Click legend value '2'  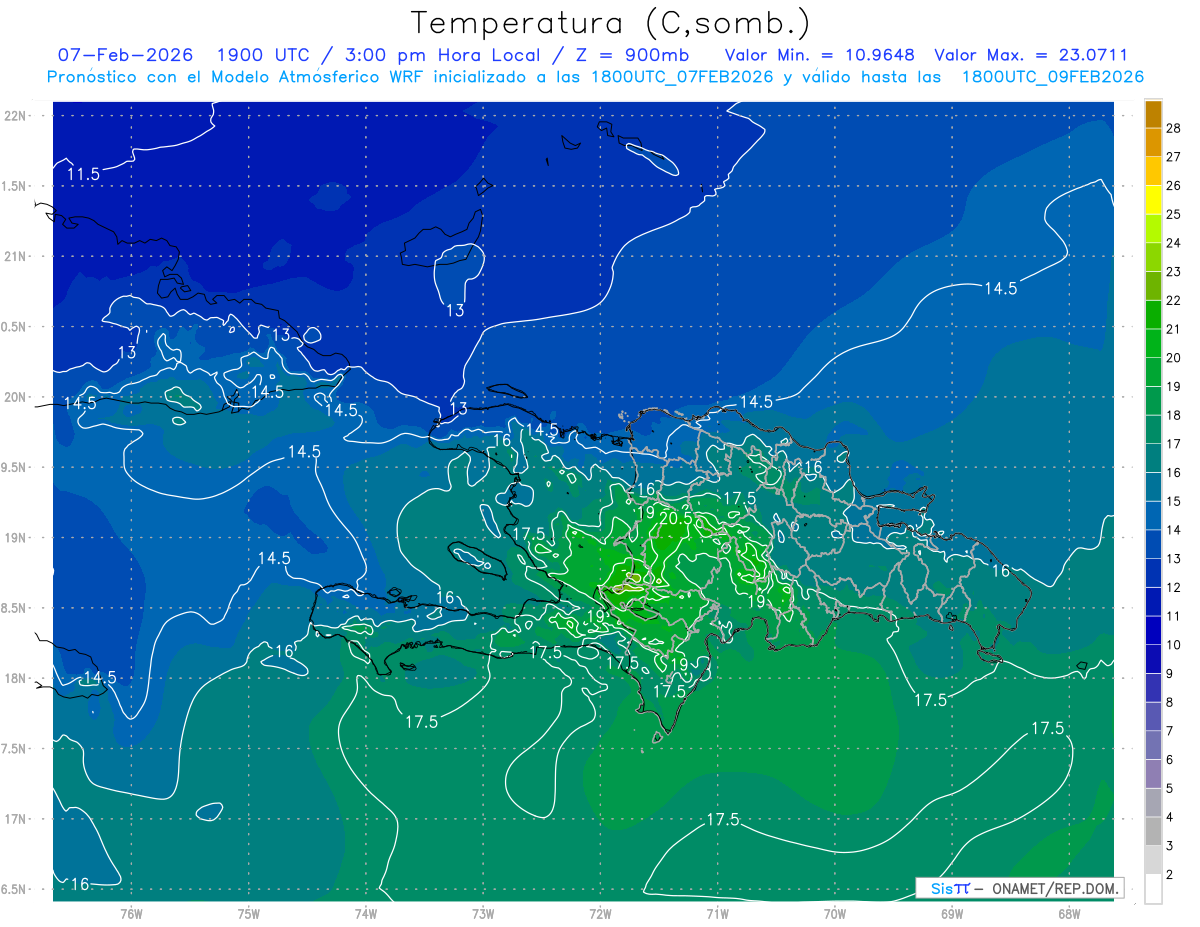[x=1170, y=874]
